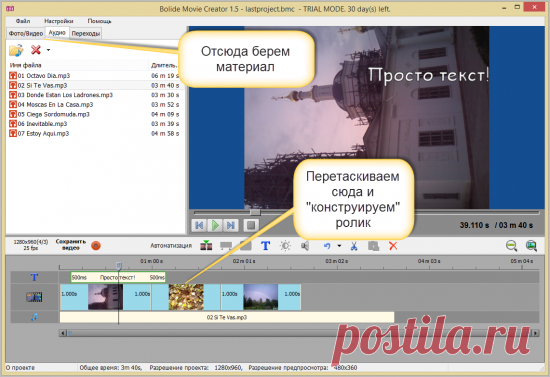Play the preview video
550x377 pixels.
click(x=215, y=225)
